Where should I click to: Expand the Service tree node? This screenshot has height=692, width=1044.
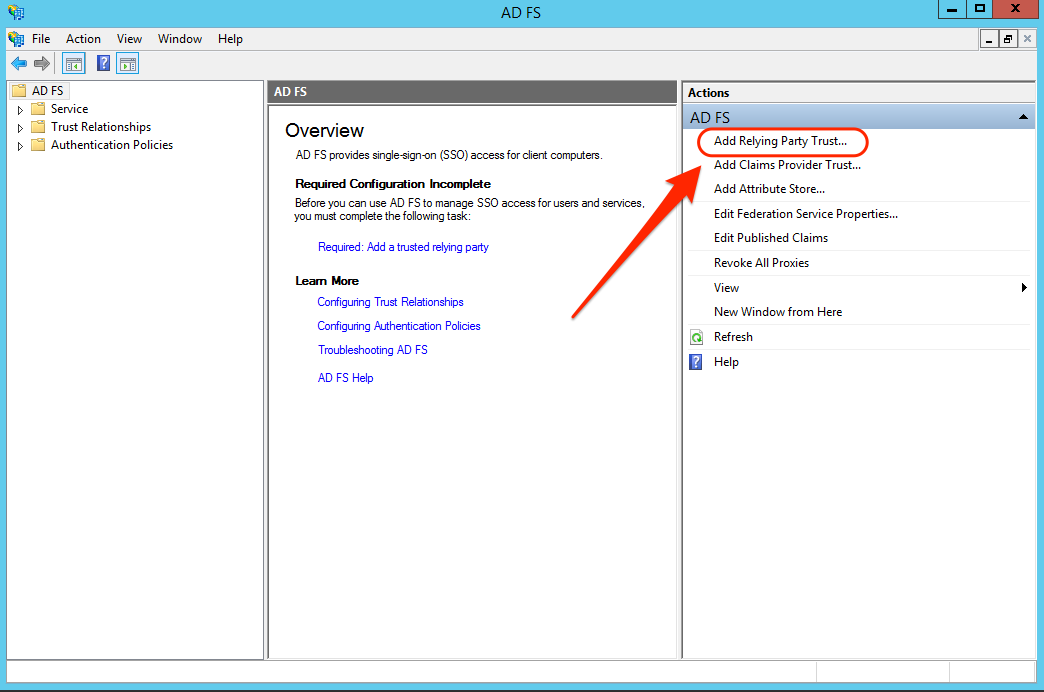(20, 110)
